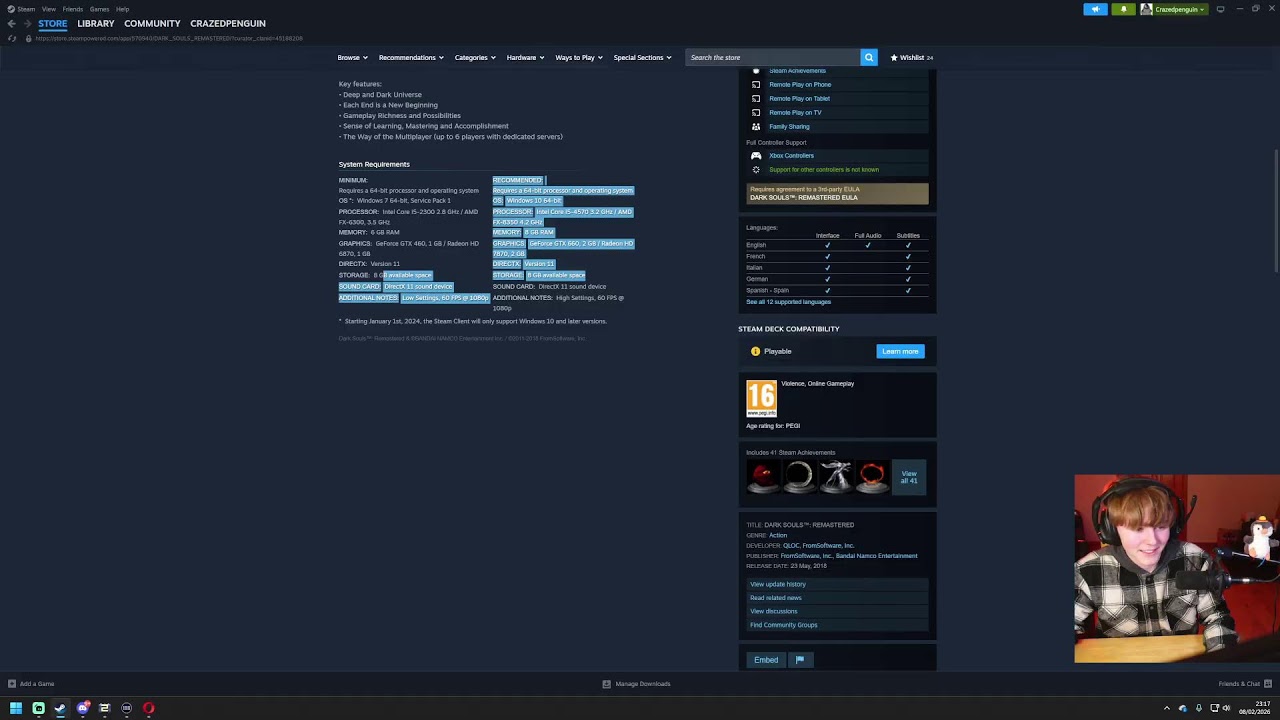Viewport: 1280px width, 720px height.
Task: Expand the Hardware dropdown
Action: point(525,57)
